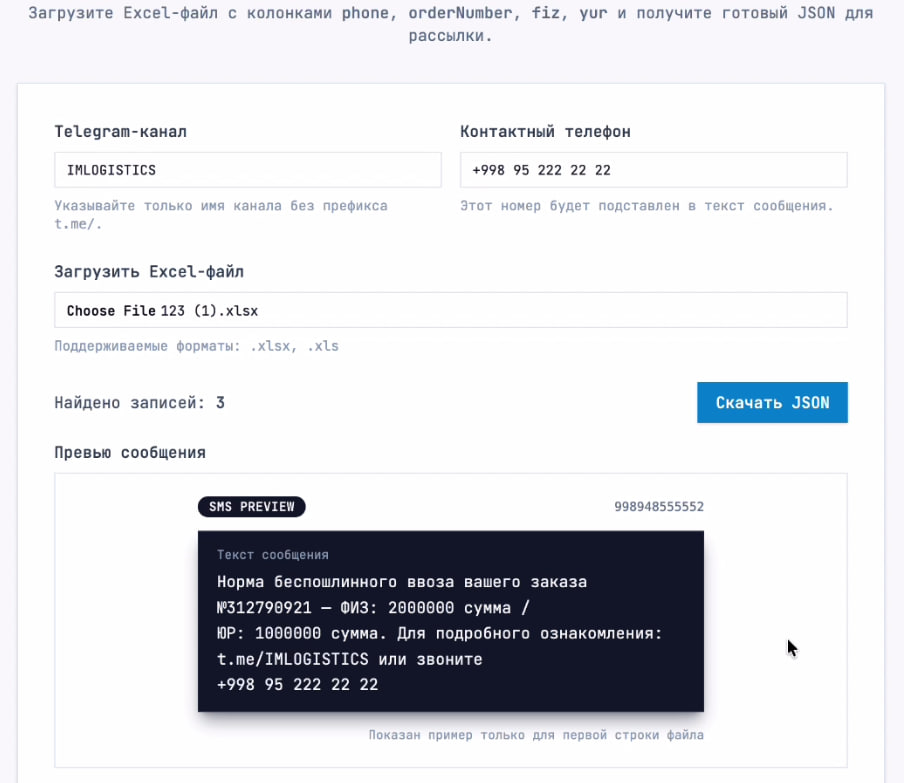The height and width of the screenshot is (783, 904).
Task: Click the Telegram-канал field label
Action: coord(120,132)
